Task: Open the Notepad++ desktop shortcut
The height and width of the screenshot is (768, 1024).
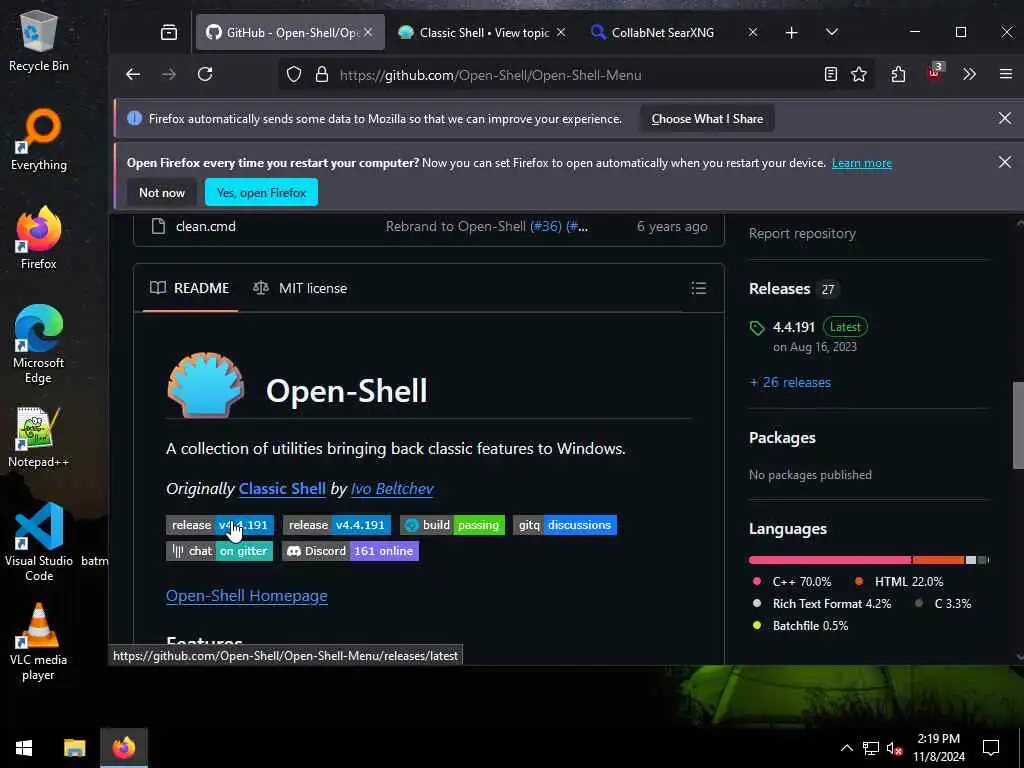Action: [x=39, y=437]
